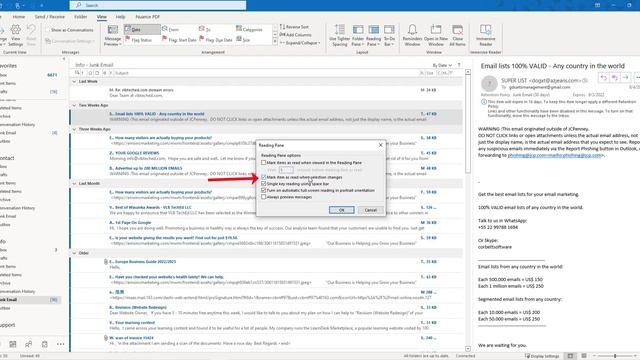Arrange messages by Categories

click(x=249, y=29)
